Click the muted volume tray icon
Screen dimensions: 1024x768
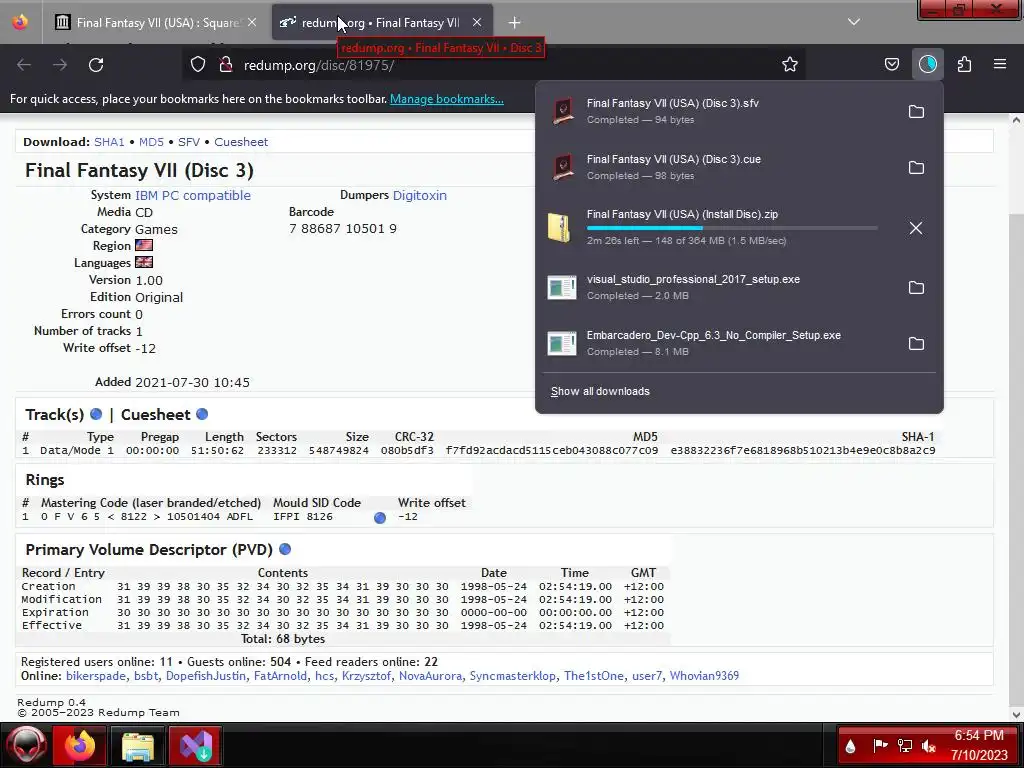click(x=929, y=746)
